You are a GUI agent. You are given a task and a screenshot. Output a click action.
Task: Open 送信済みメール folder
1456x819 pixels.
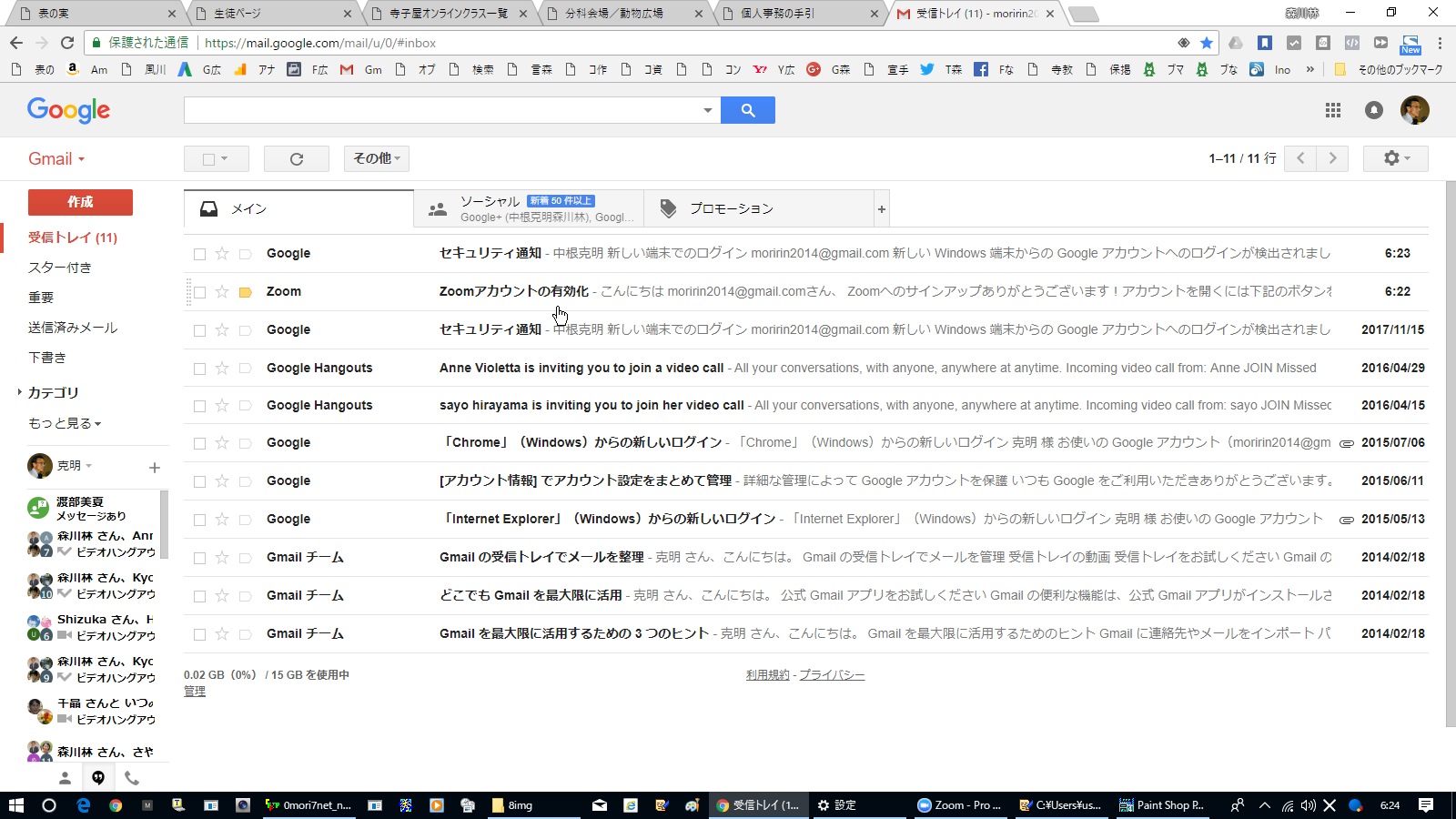pyautogui.click(x=73, y=328)
